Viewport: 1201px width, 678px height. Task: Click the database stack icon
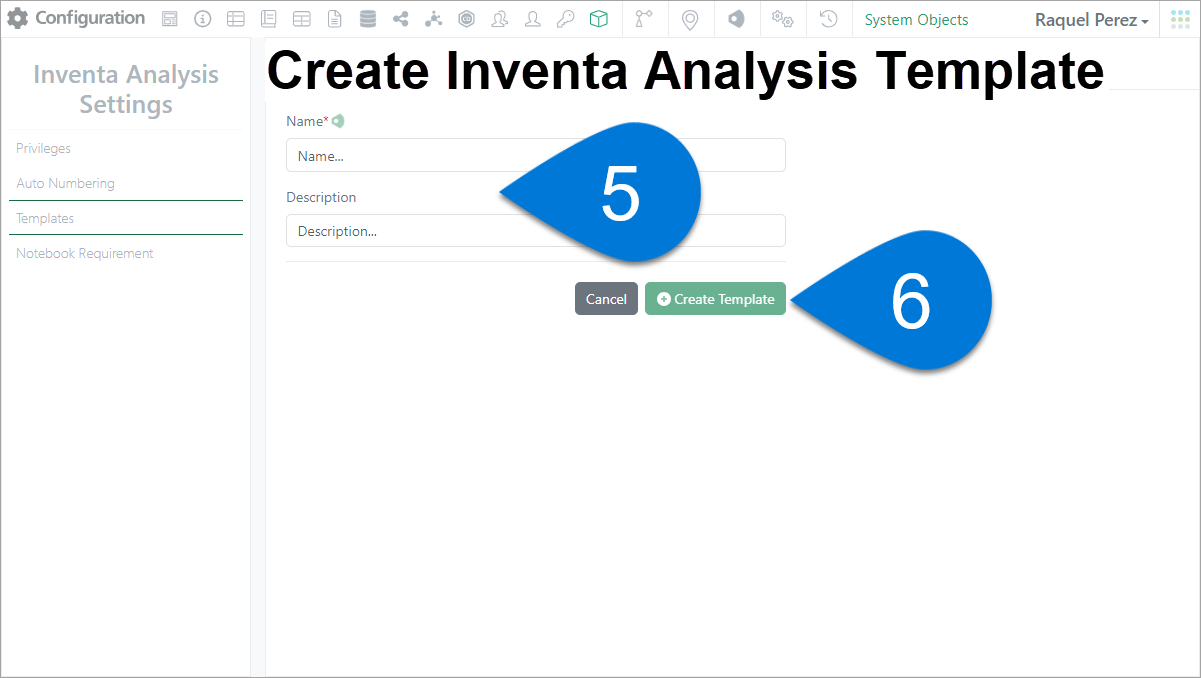coord(368,19)
